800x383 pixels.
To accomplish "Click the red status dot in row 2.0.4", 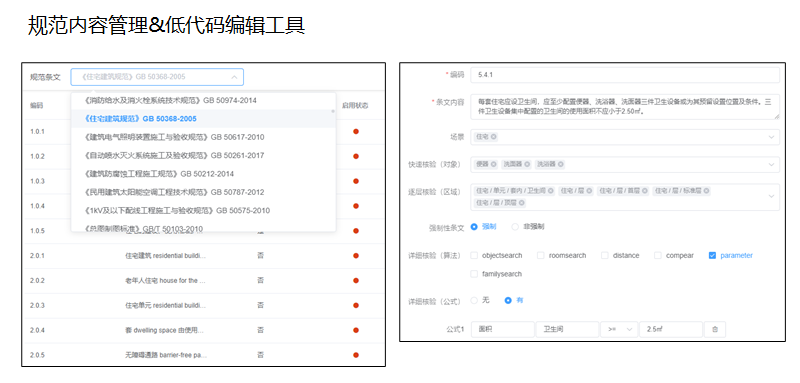I will tap(356, 330).
